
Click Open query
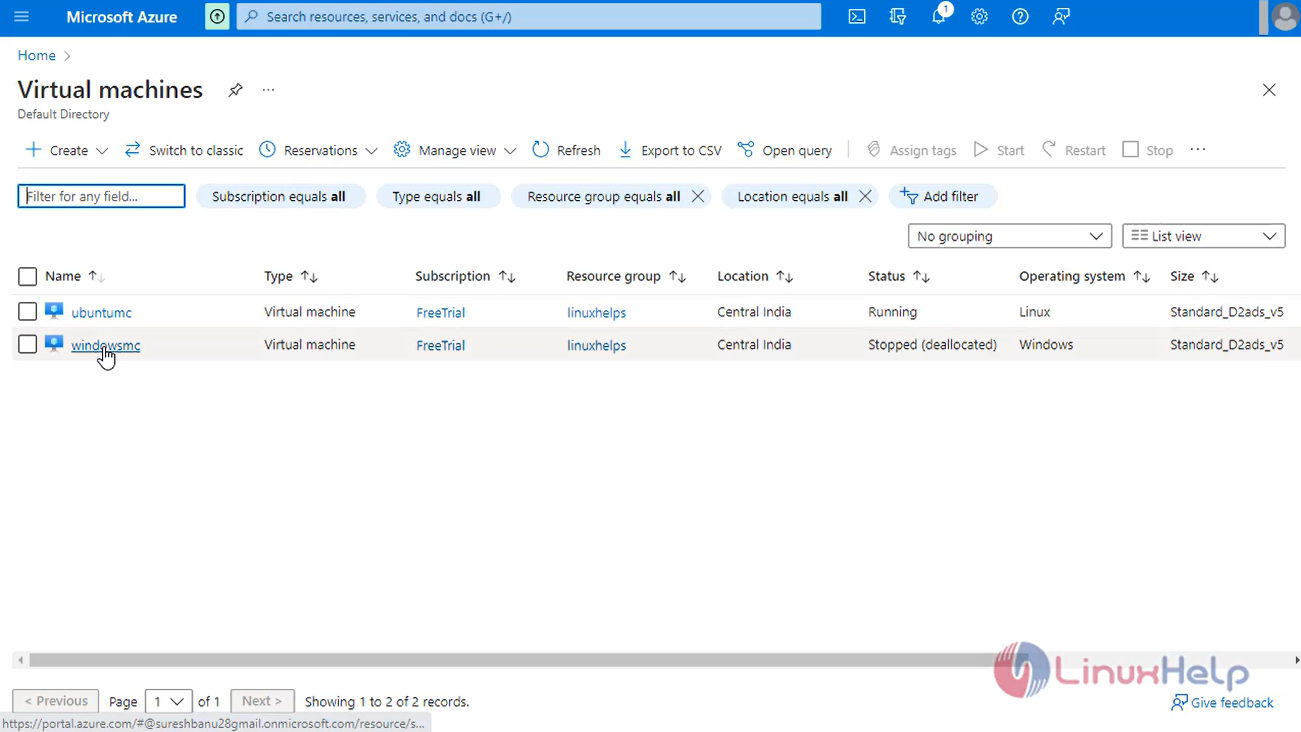pyautogui.click(x=785, y=150)
